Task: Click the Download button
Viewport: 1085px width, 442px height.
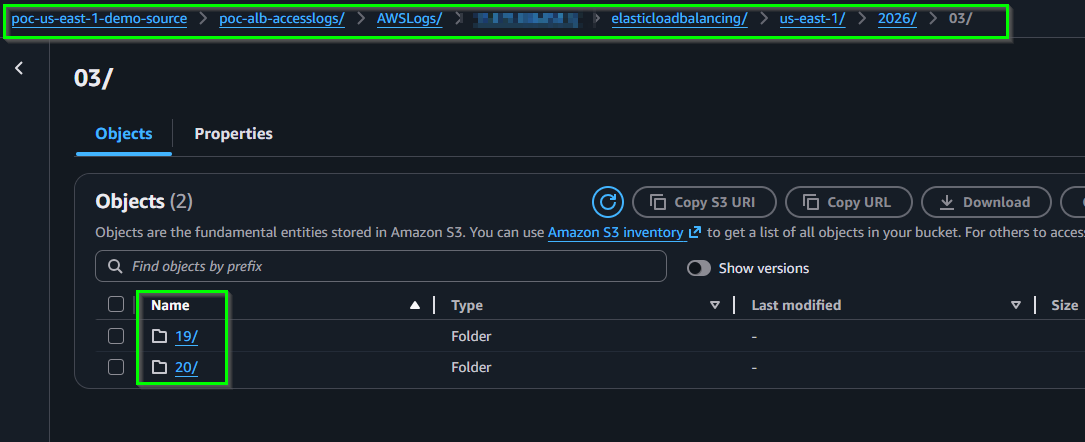Action: coord(986,203)
